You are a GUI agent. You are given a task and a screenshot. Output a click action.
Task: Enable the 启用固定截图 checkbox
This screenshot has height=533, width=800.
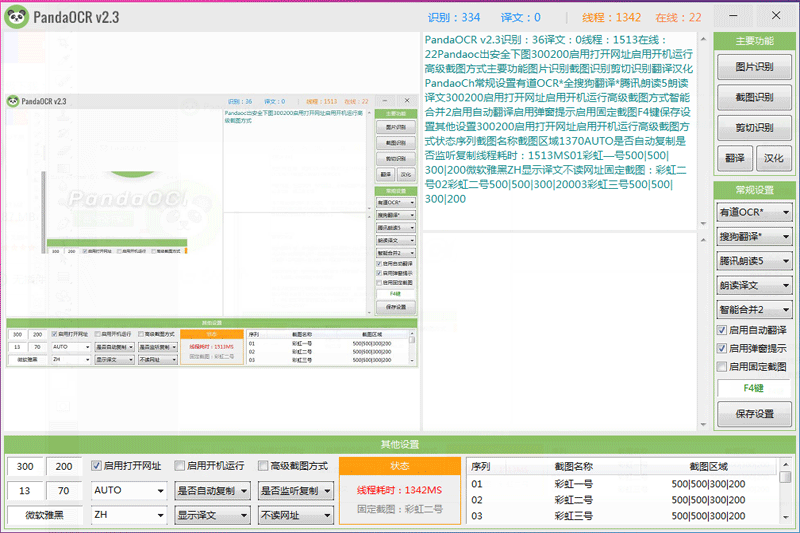[723, 367]
